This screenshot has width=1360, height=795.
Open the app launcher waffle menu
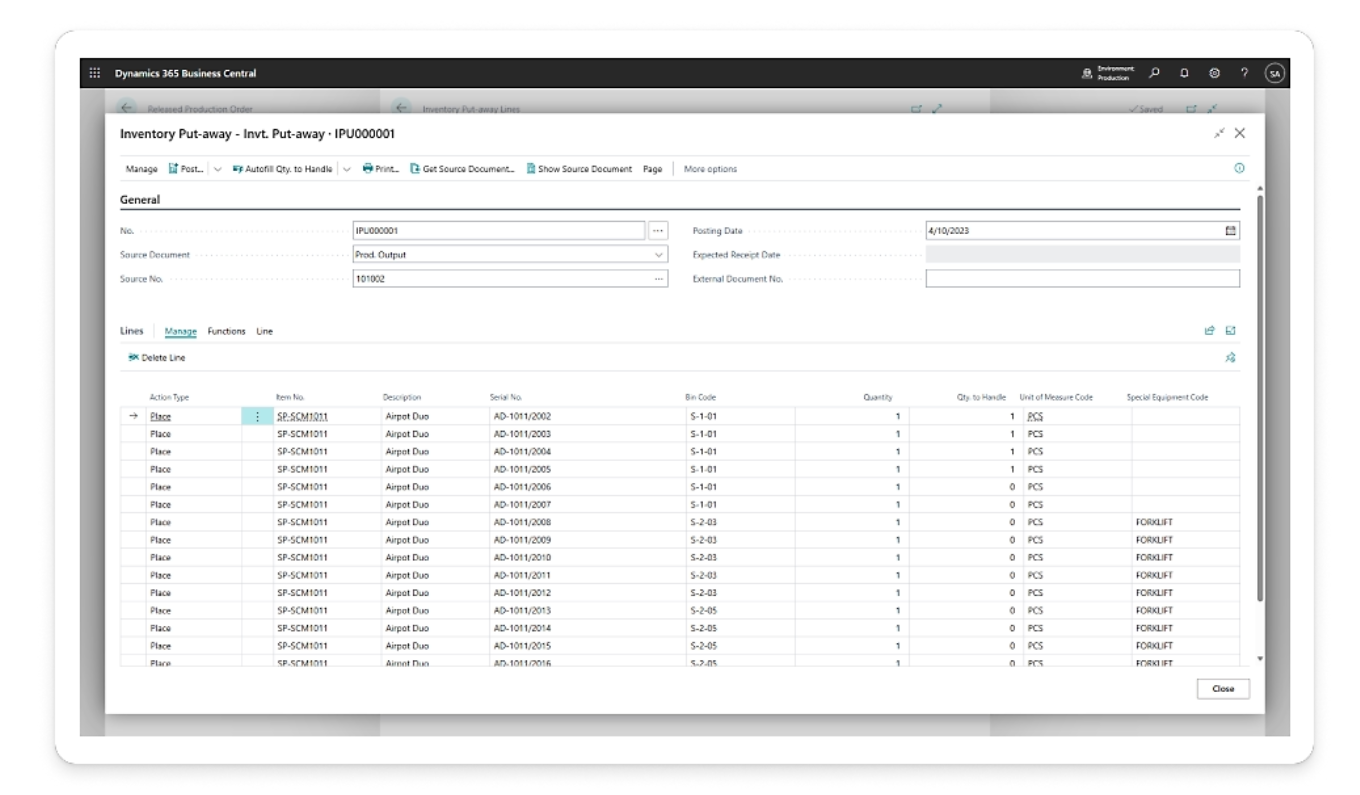click(x=95, y=73)
